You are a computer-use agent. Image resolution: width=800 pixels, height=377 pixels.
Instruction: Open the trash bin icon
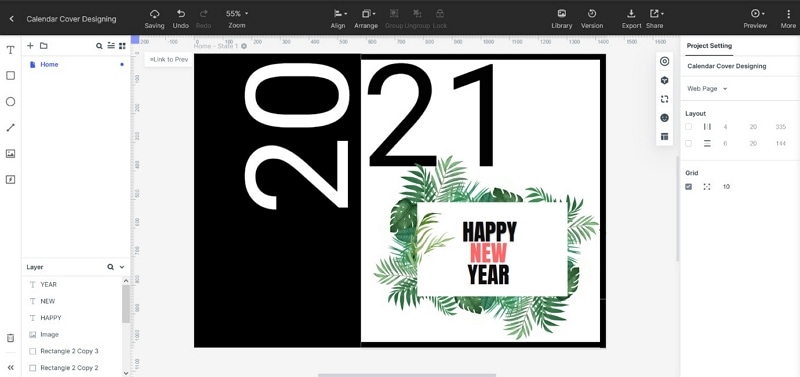[10, 338]
